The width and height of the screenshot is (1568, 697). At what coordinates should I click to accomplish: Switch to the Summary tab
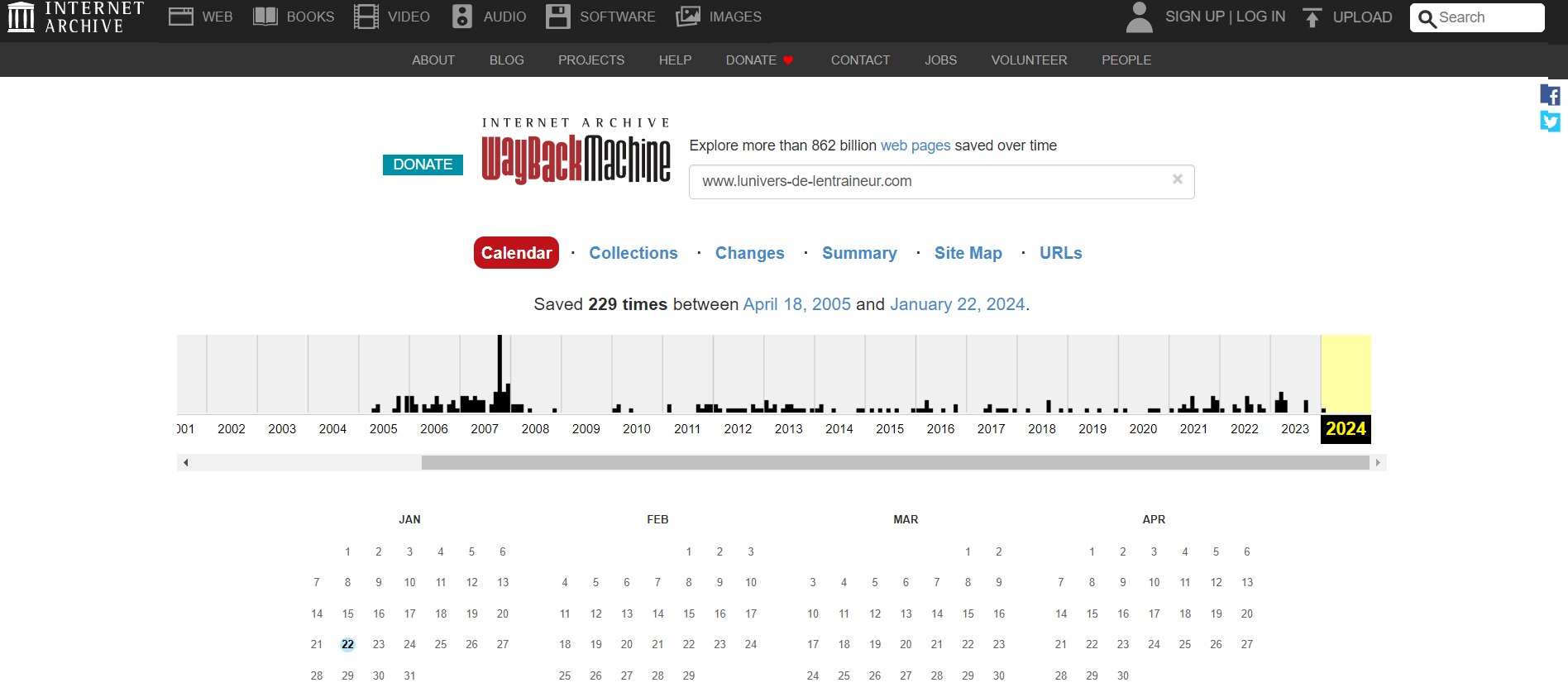(859, 253)
